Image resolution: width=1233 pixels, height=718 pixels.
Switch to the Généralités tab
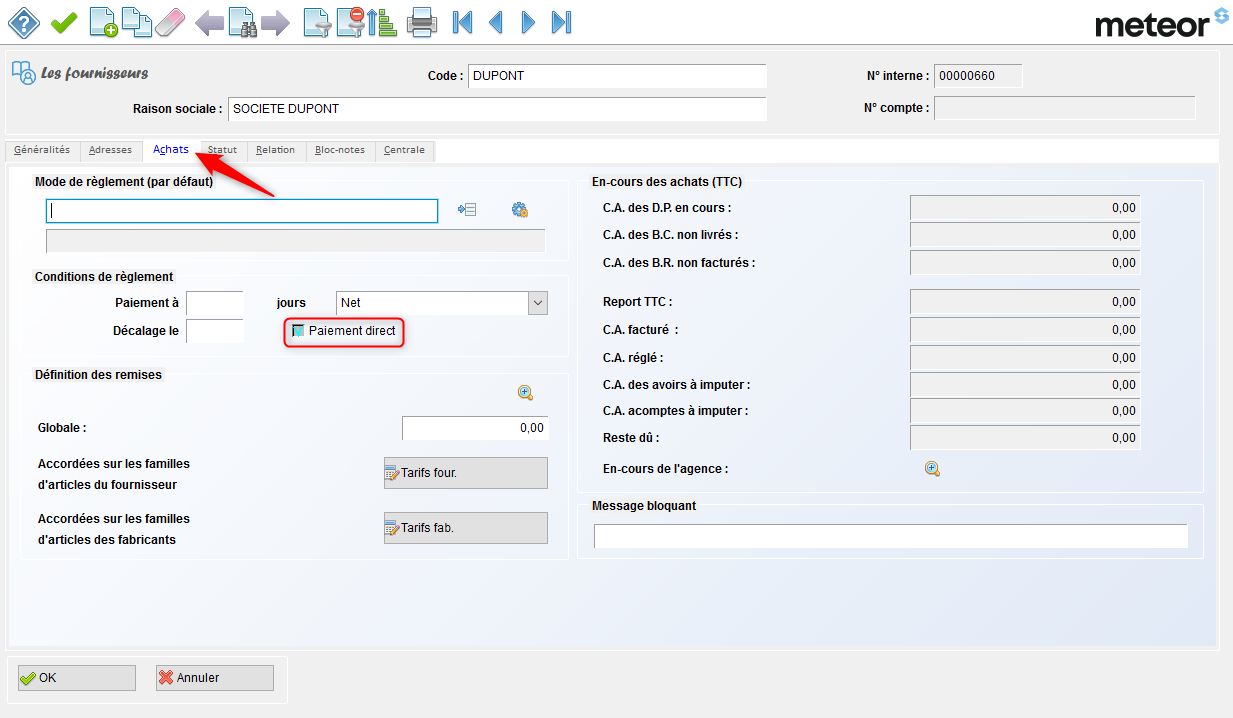coord(42,150)
